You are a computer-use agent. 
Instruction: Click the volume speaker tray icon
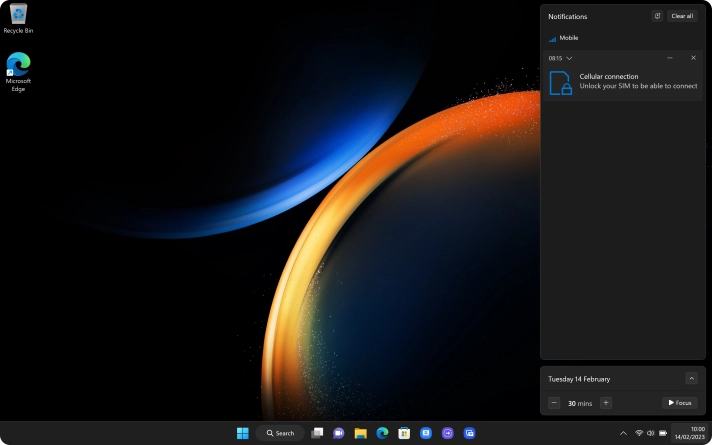650,433
